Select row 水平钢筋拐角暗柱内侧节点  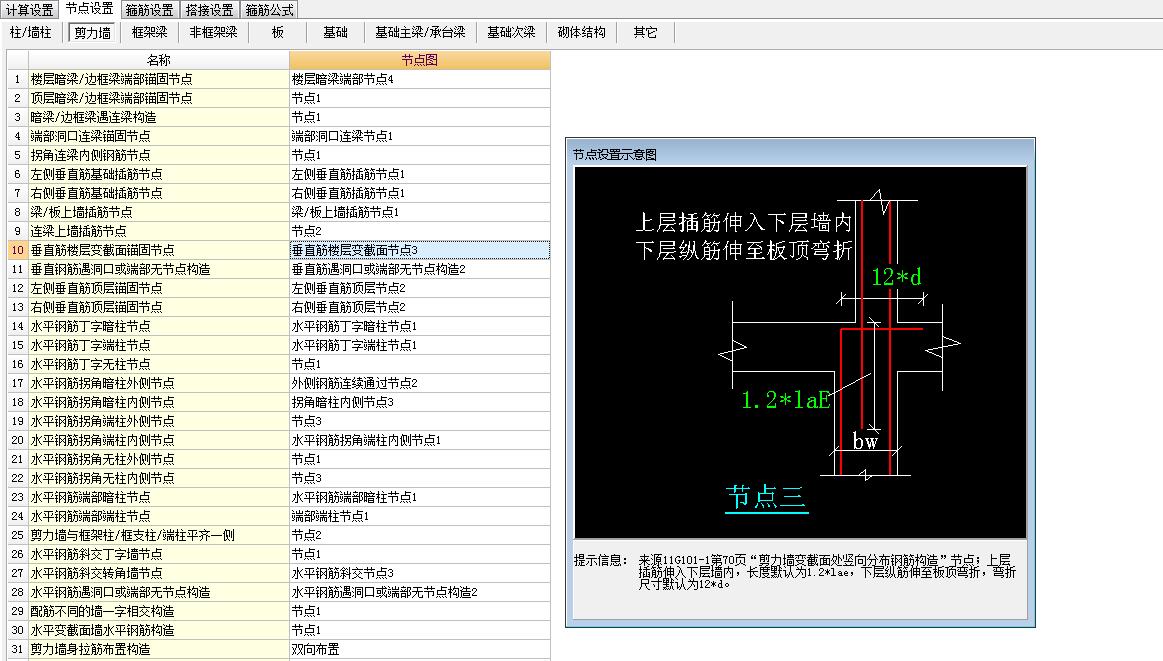pos(159,402)
